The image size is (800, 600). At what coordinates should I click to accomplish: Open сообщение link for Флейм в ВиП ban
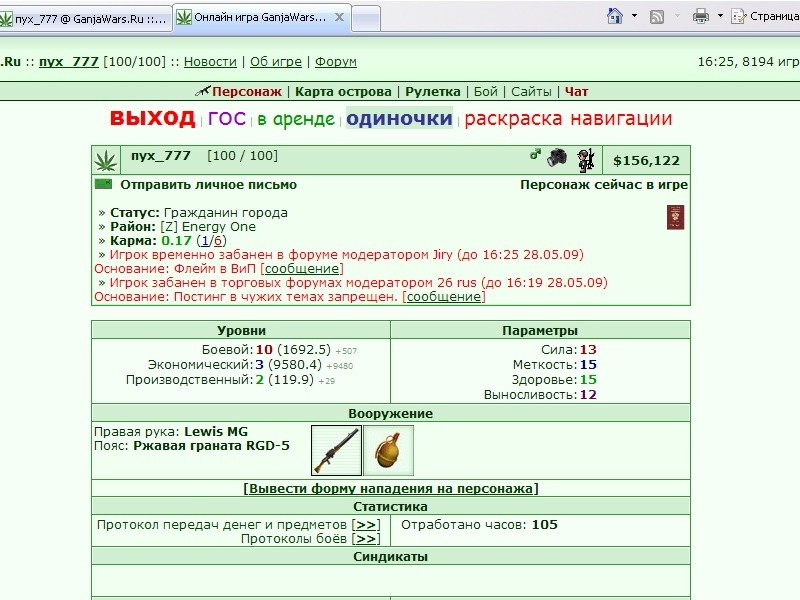(x=302, y=269)
